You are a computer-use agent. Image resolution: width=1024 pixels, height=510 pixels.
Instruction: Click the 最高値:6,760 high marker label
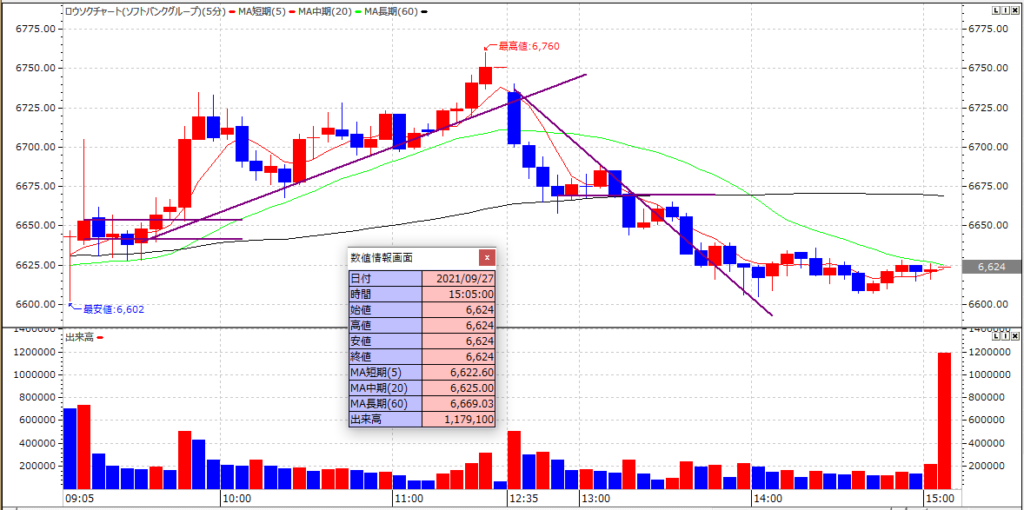[x=529, y=46]
